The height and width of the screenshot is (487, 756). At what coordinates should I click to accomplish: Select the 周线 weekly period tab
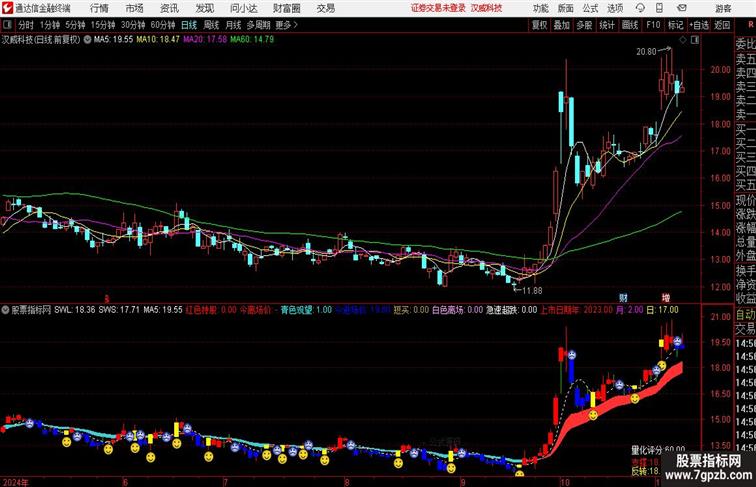point(211,25)
